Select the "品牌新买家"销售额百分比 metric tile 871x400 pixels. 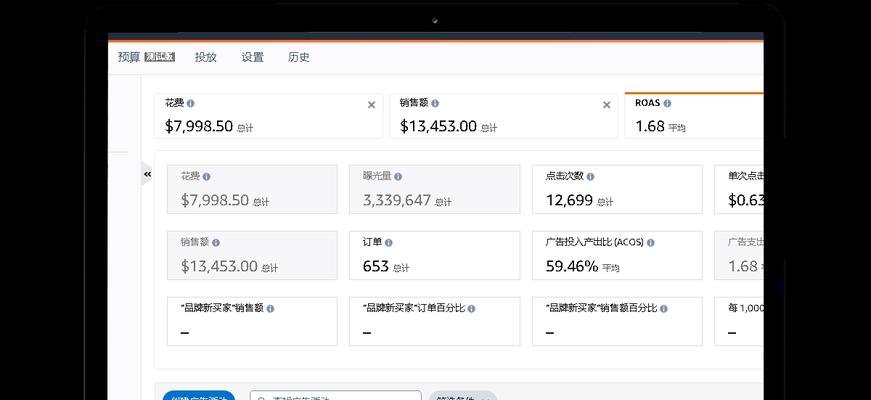[x=617, y=322]
